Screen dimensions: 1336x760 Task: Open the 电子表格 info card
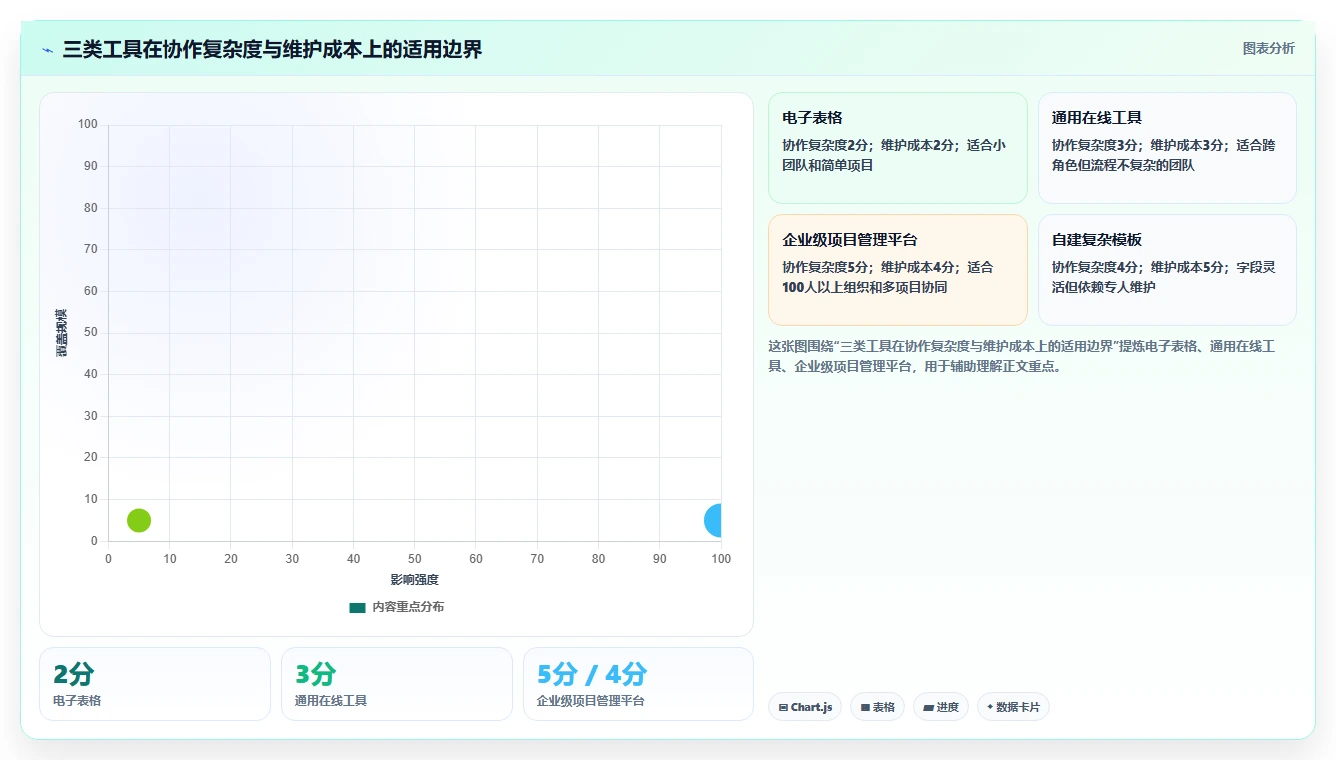click(897, 148)
